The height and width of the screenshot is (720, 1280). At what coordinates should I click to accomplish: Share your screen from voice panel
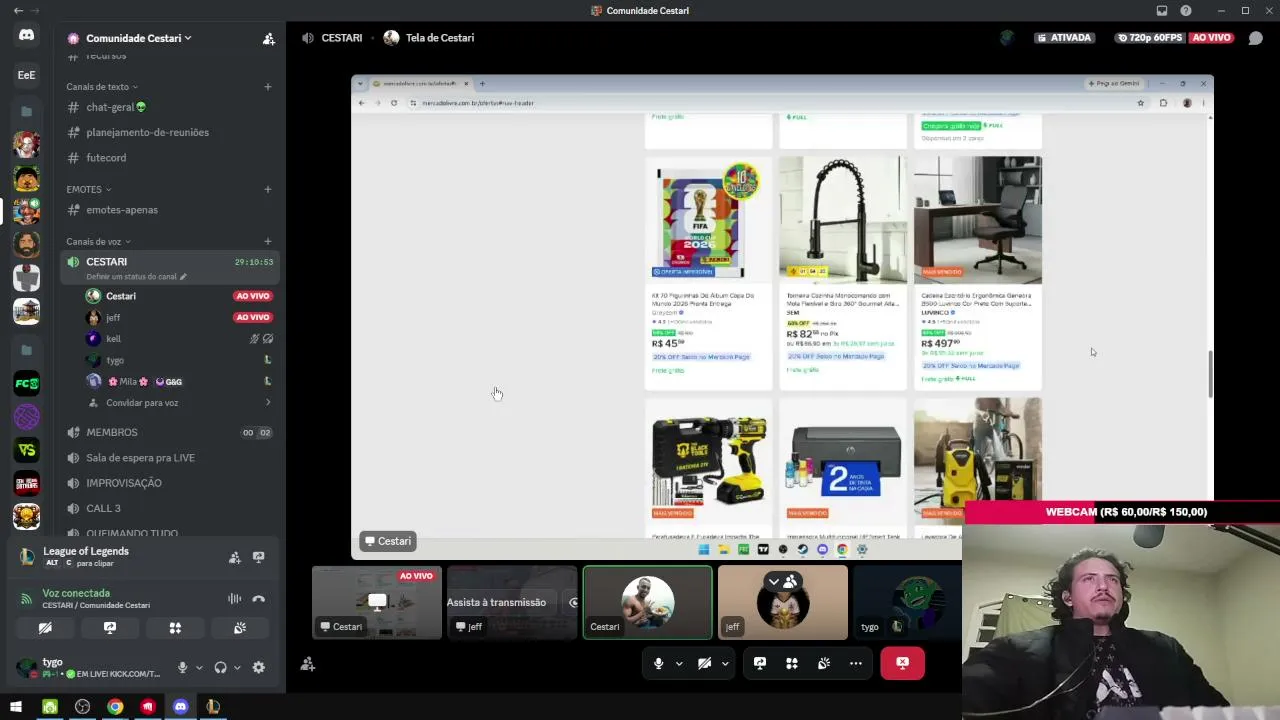[110, 628]
